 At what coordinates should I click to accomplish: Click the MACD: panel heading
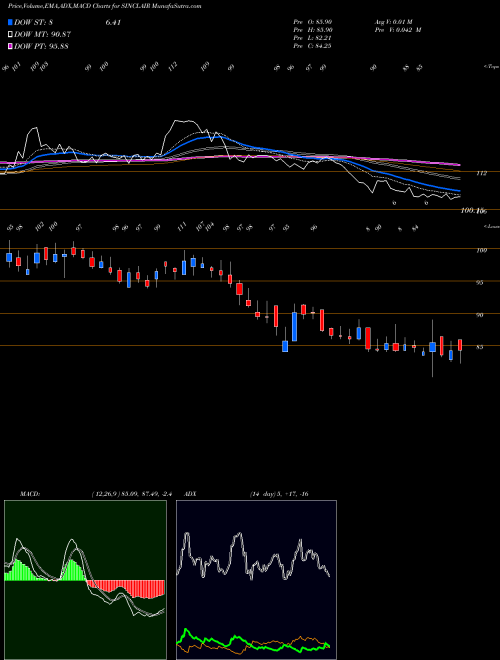[30, 494]
